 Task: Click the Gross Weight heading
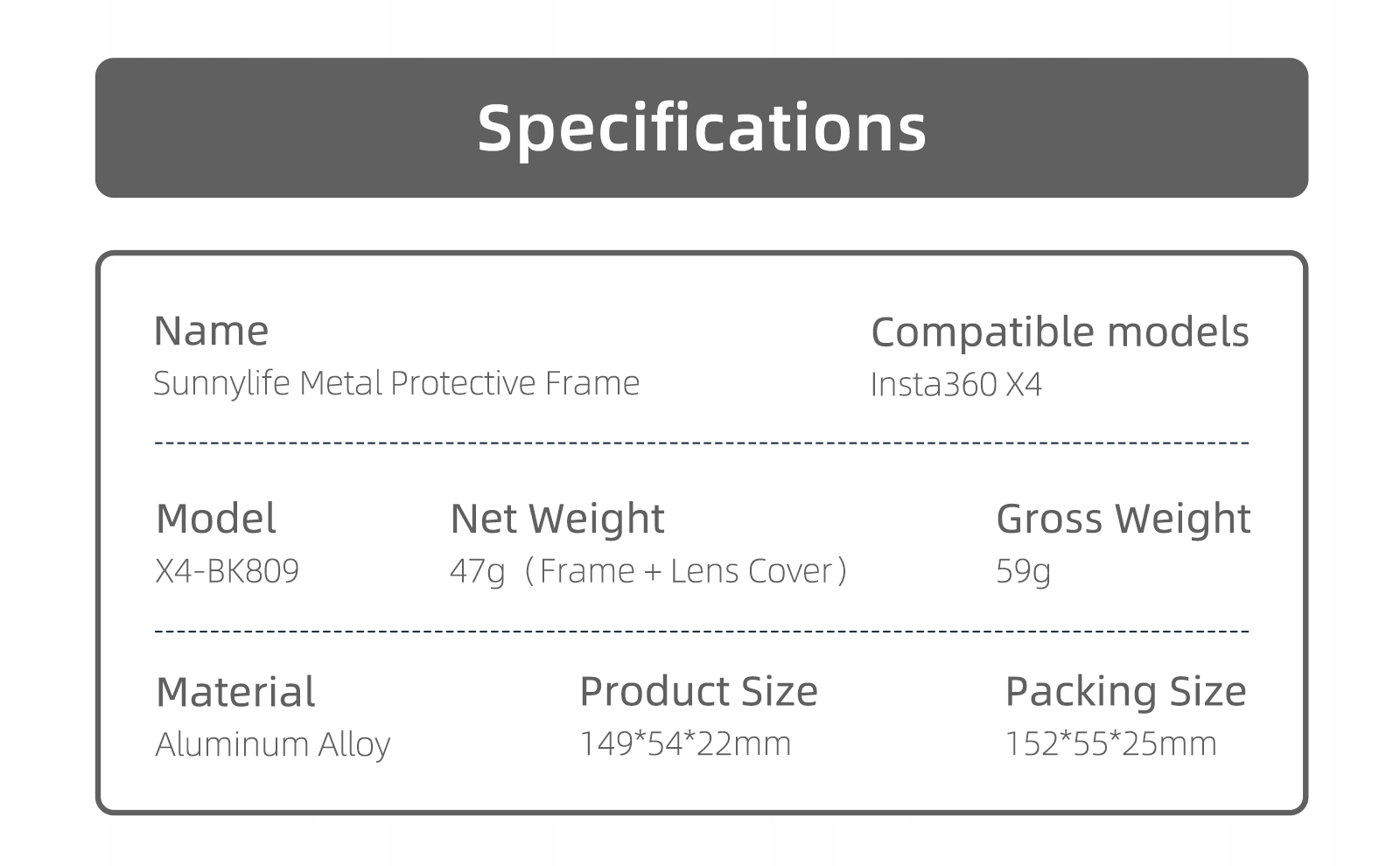click(x=1123, y=519)
